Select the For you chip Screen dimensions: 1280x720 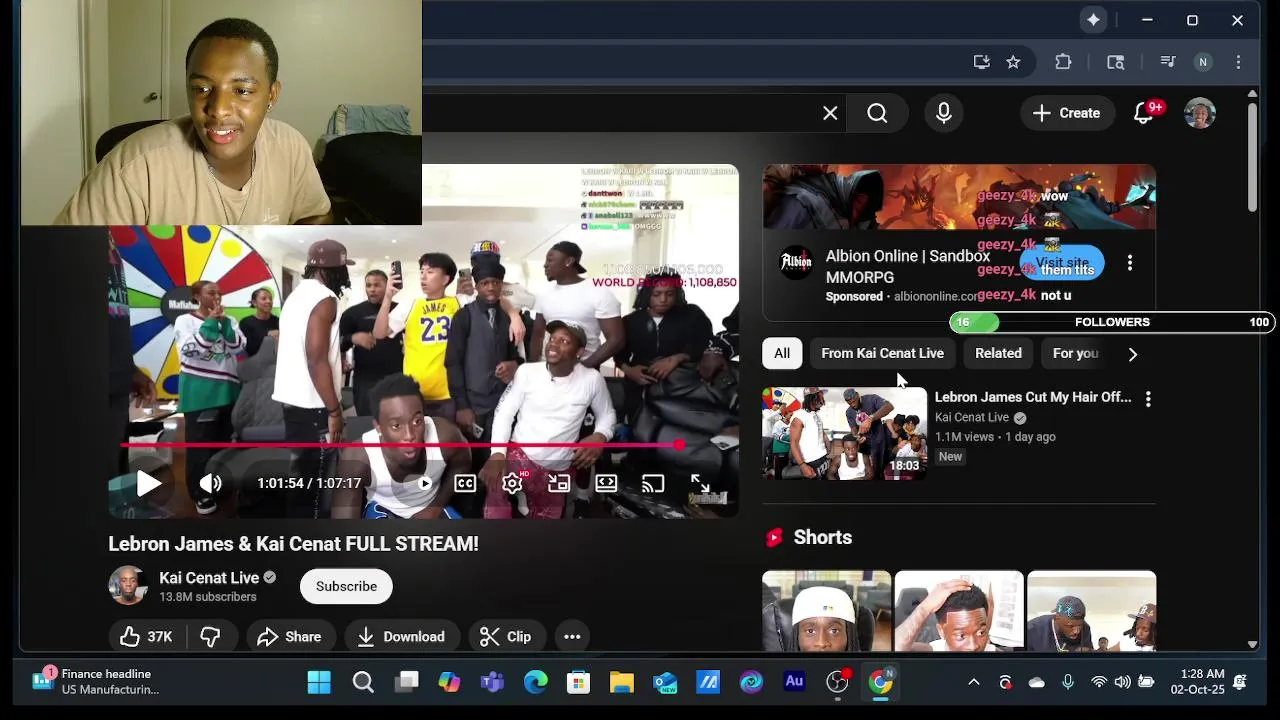click(x=1076, y=353)
